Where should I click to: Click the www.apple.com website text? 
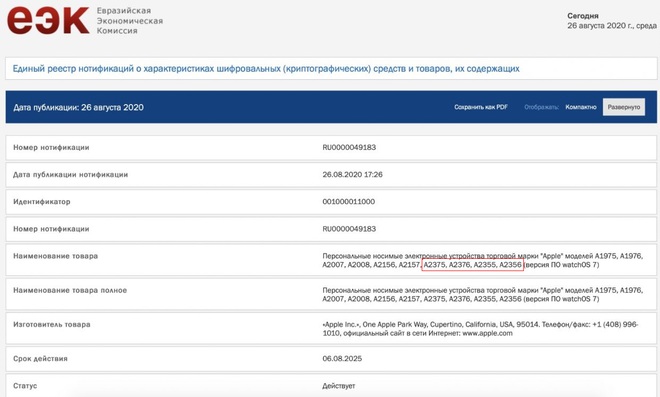click(x=487, y=333)
